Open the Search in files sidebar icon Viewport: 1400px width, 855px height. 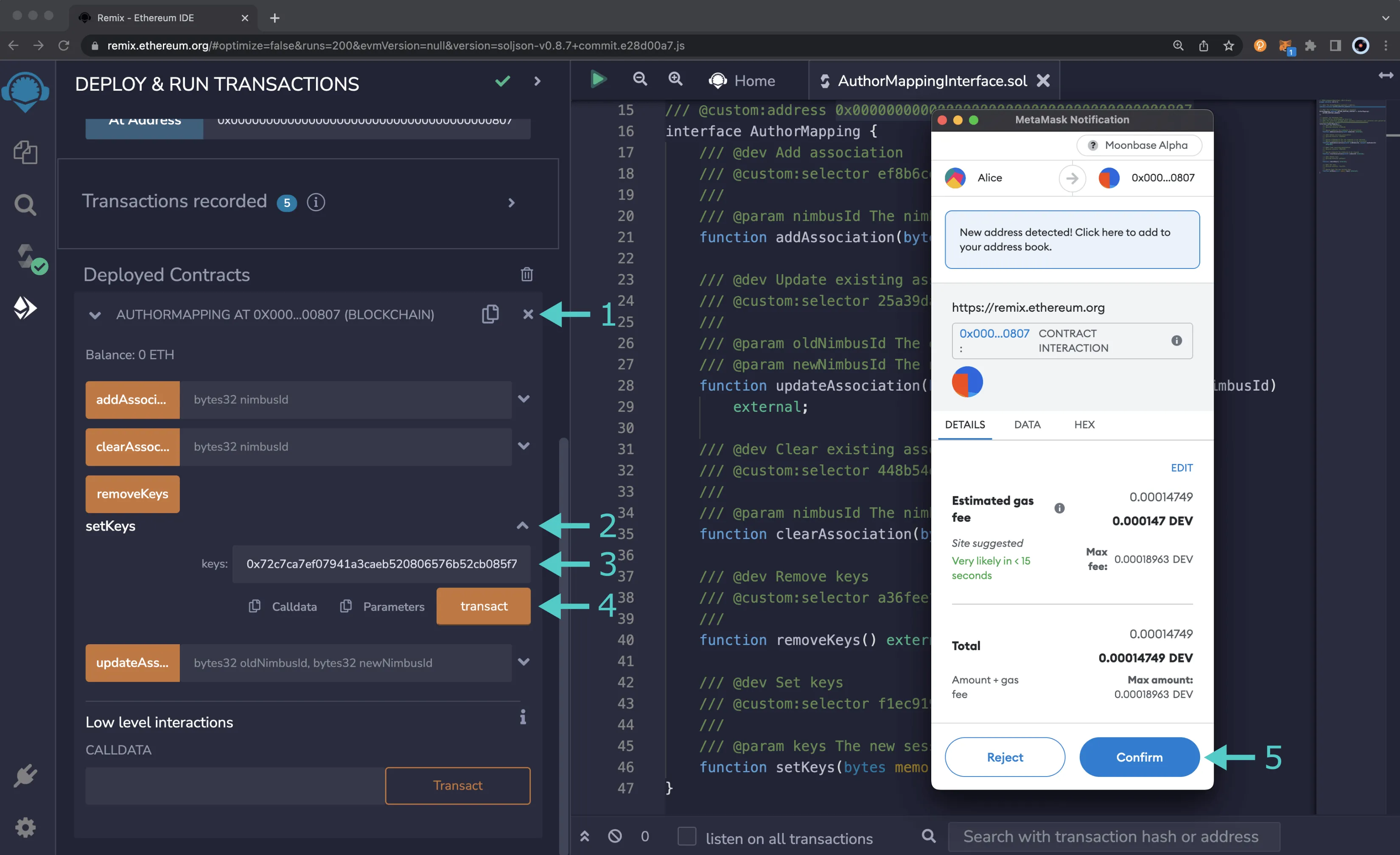coord(25,204)
